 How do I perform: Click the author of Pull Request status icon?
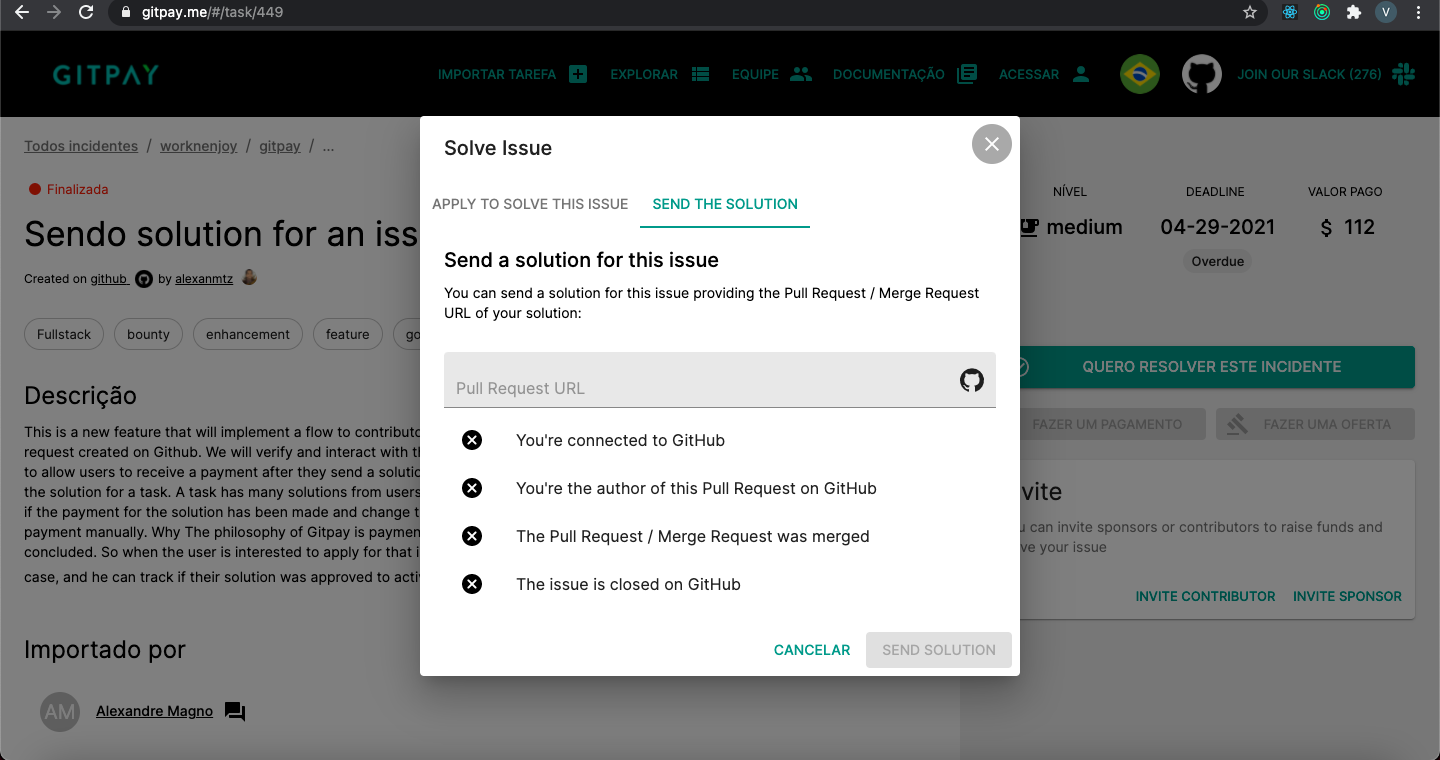point(472,488)
